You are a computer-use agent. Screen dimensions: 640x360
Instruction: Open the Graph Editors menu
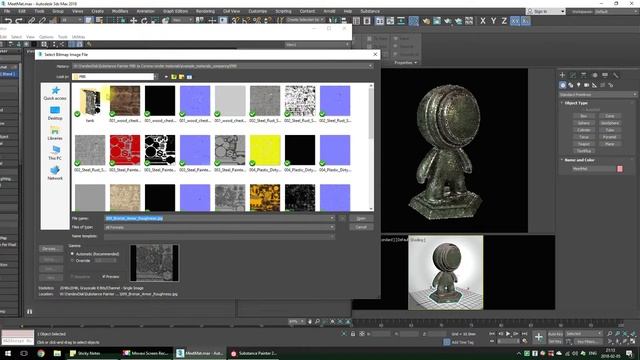coord(175,11)
